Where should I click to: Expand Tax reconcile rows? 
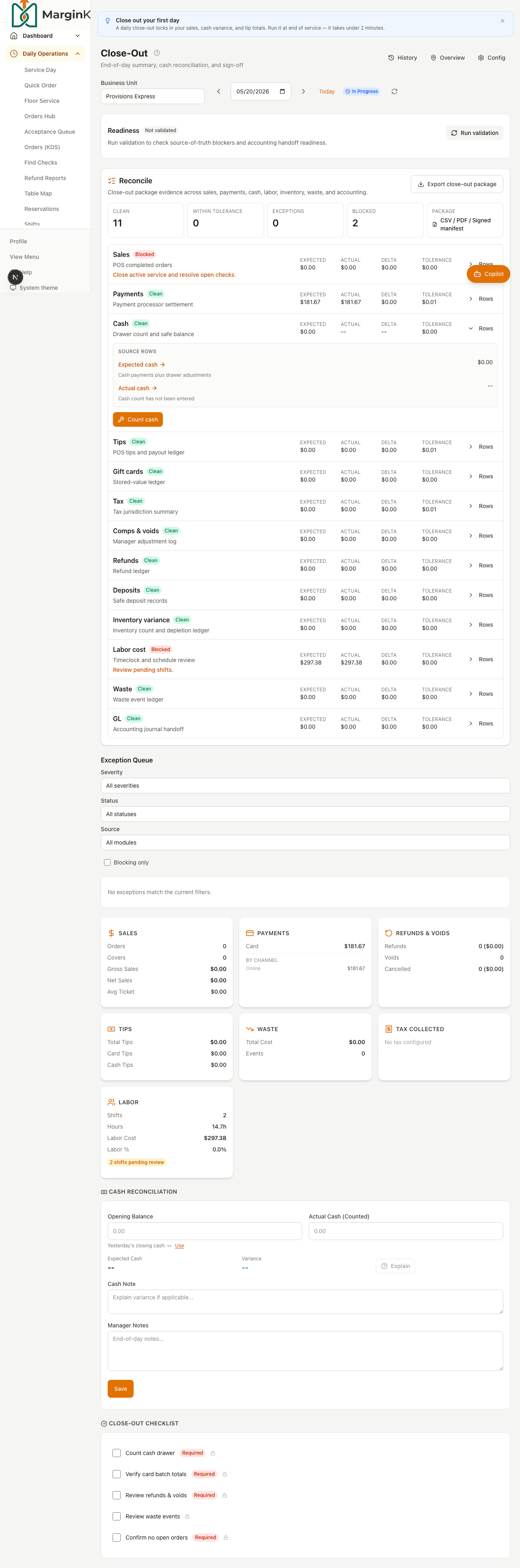[481, 506]
